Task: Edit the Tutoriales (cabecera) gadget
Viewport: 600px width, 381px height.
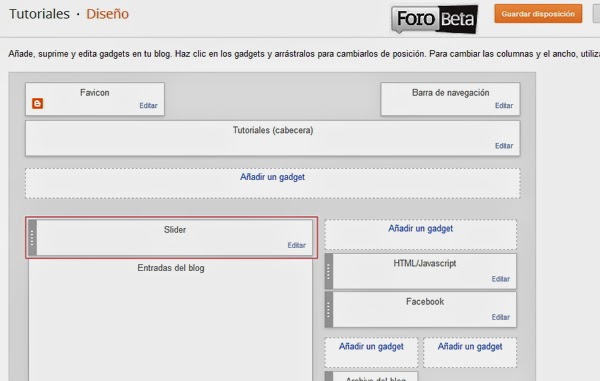Action: (504, 146)
